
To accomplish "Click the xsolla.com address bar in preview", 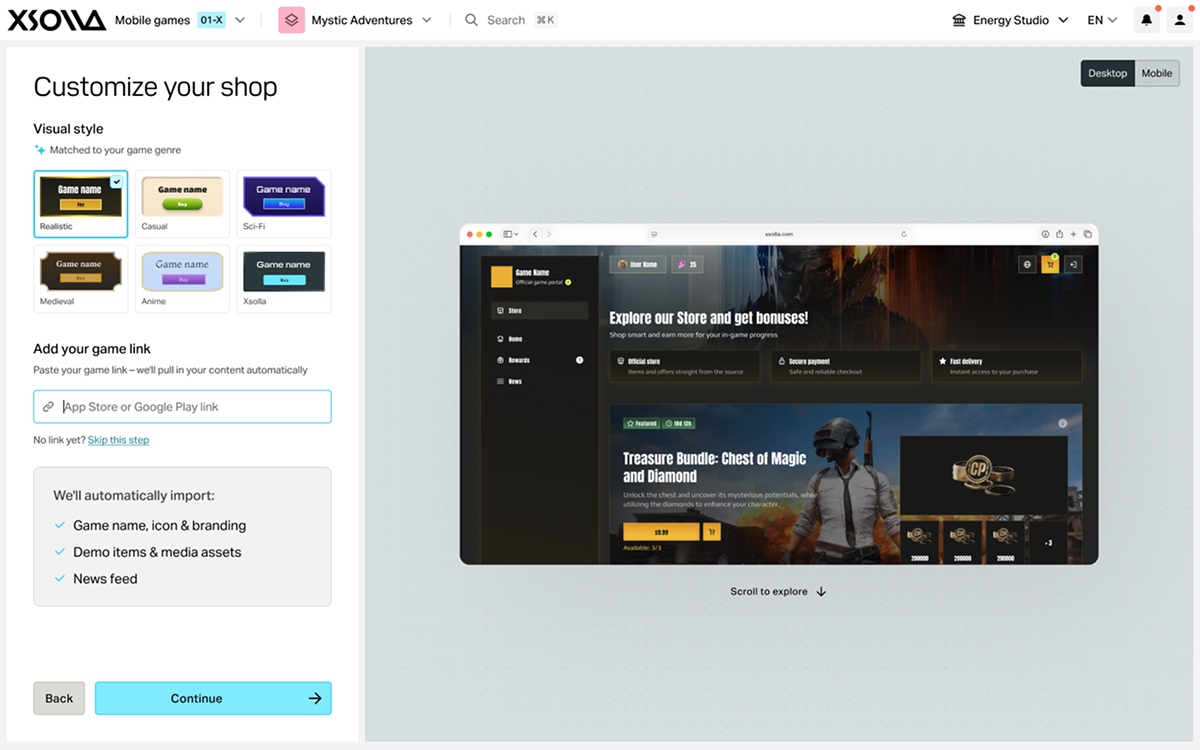I will click(779, 234).
